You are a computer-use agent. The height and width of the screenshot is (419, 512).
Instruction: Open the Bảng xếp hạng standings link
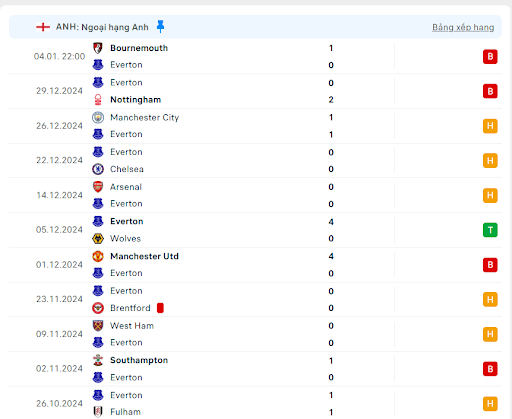click(x=463, y=27)
